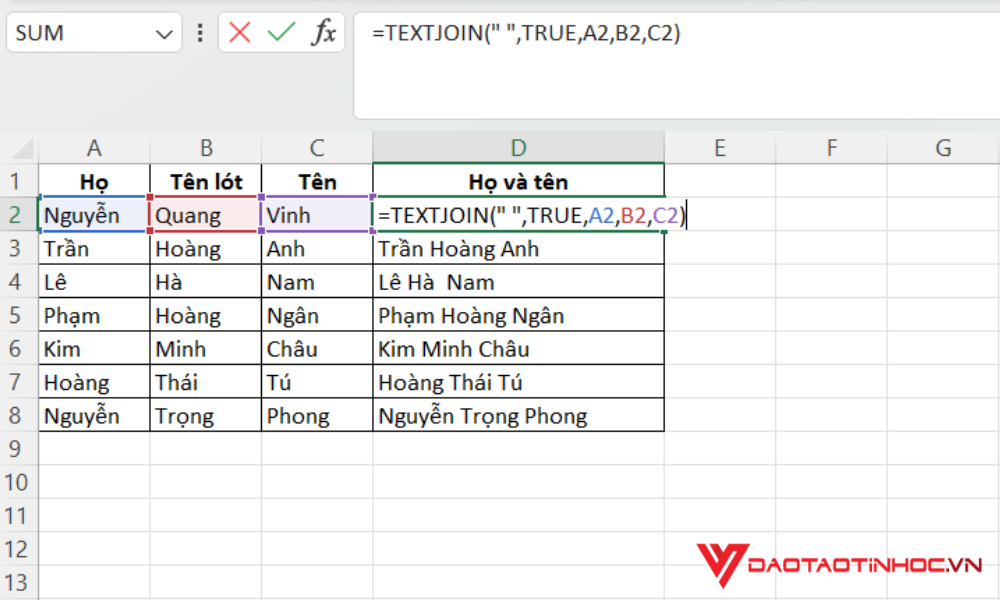The image size is (1000, 600).
Task: Click the vertical dots separator beside Name Box
Action: point(198,32)
